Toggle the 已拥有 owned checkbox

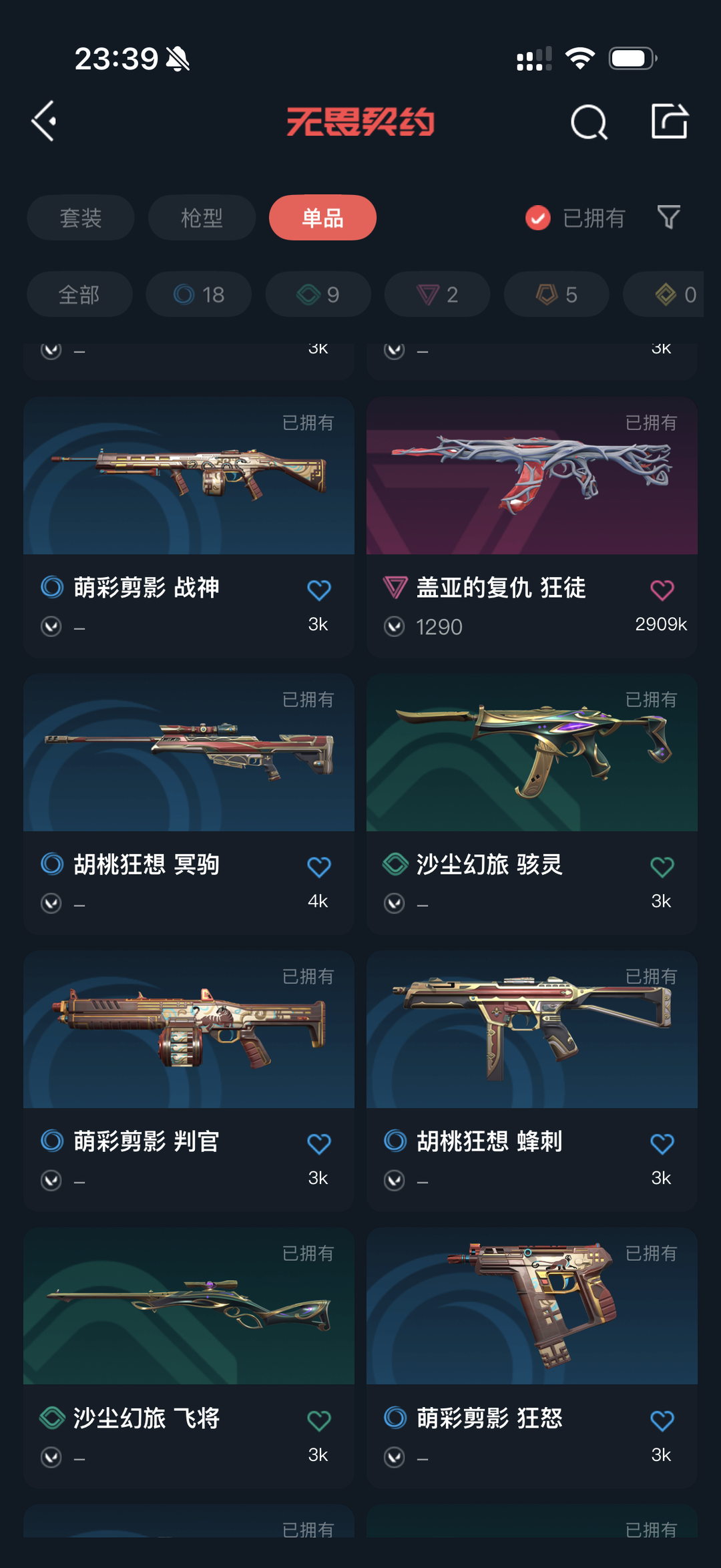pos(537,218)
